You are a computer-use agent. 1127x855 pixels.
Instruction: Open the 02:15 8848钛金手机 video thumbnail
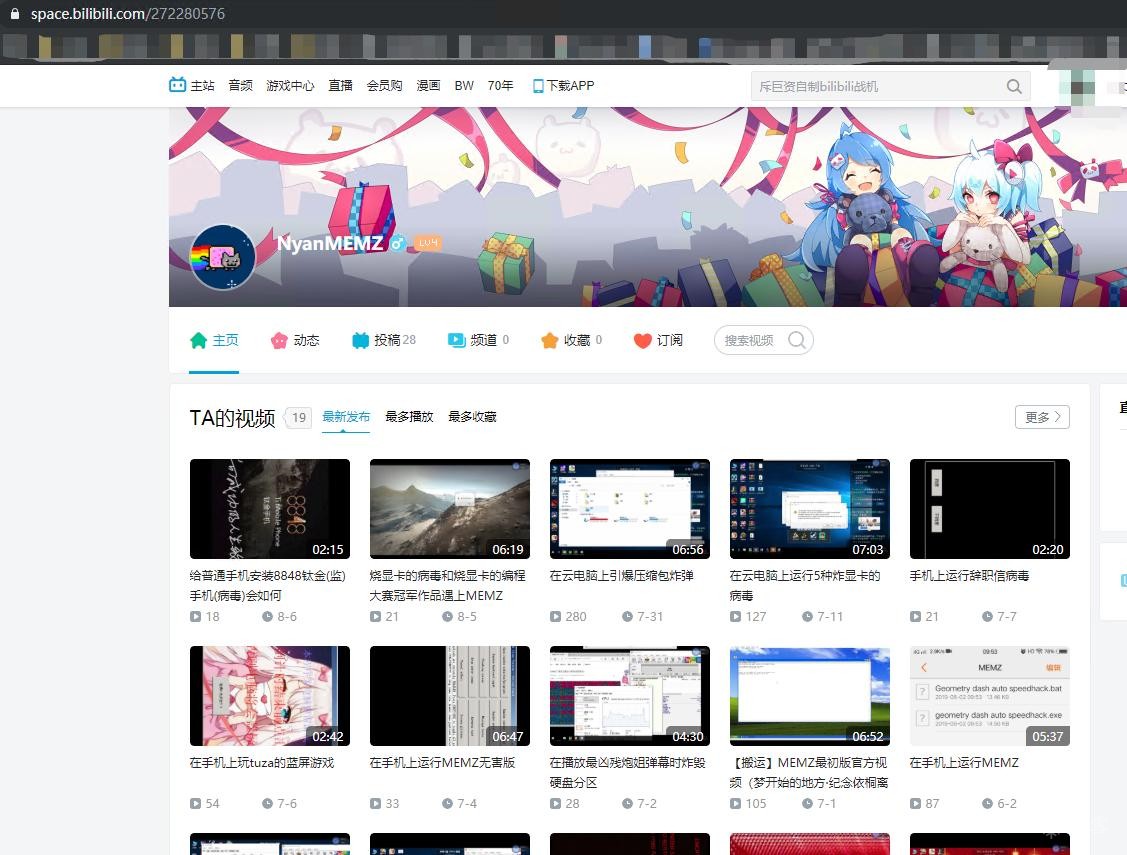(x=270, y=509)
